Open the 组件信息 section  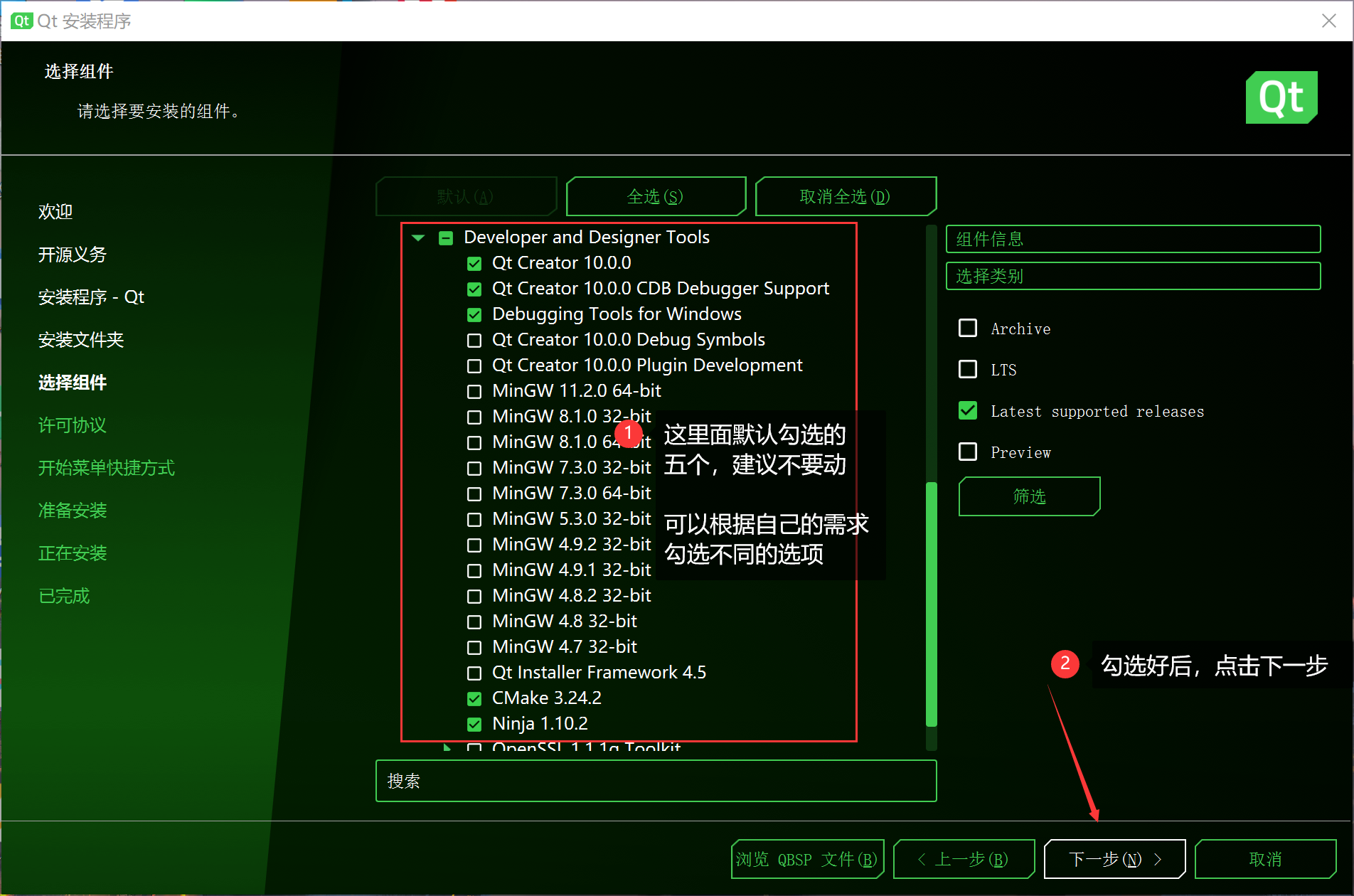pyautogui.click(x=1133, y=239)
